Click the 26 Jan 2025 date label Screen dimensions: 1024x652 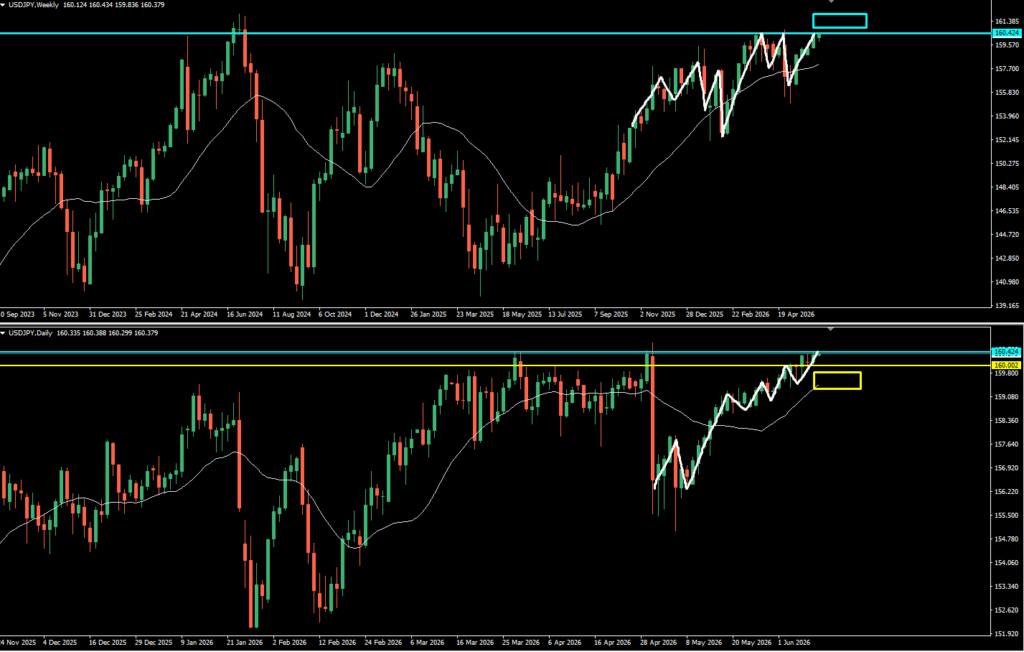point(430,314)
